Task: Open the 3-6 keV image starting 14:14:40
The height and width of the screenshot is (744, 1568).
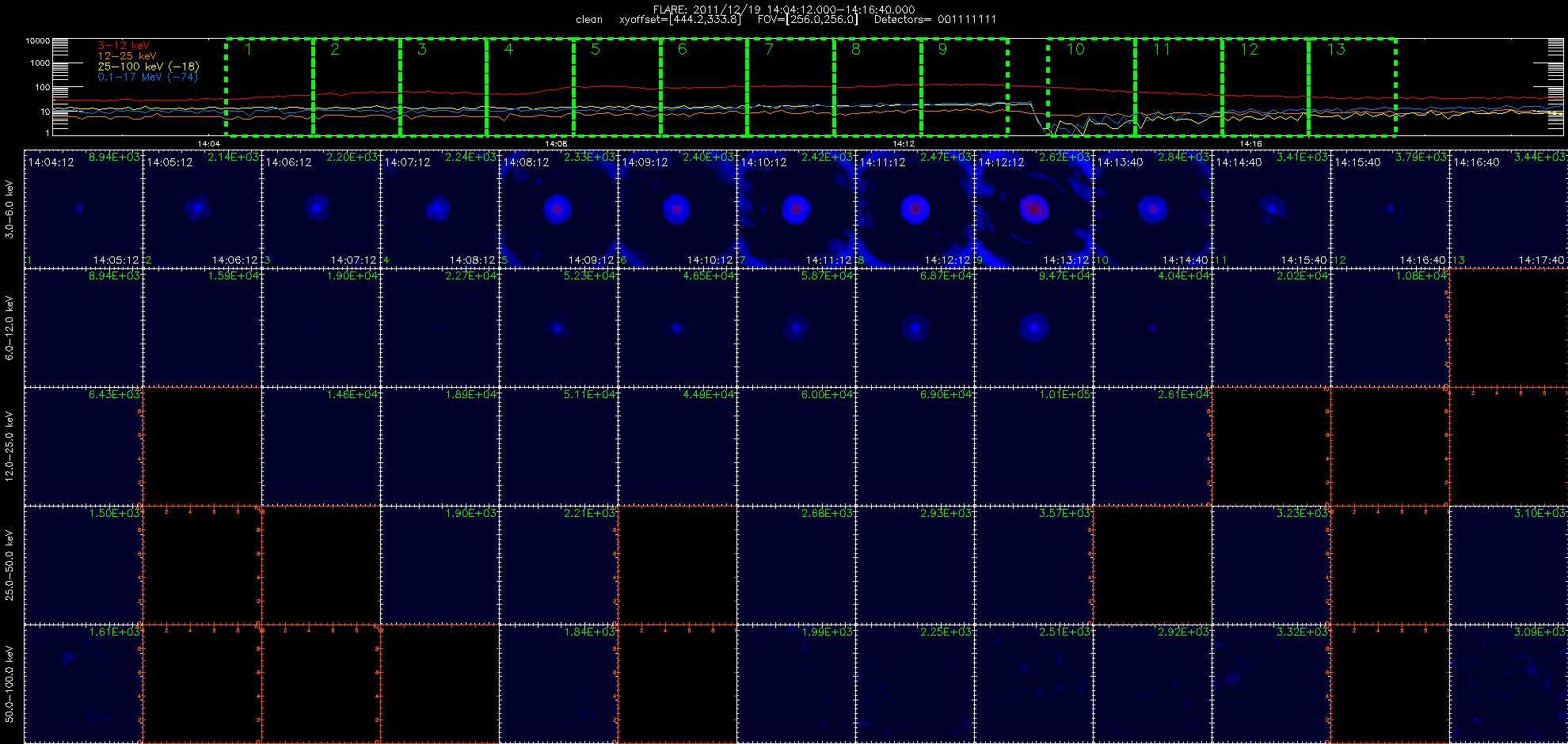Action: [1271, 209]
